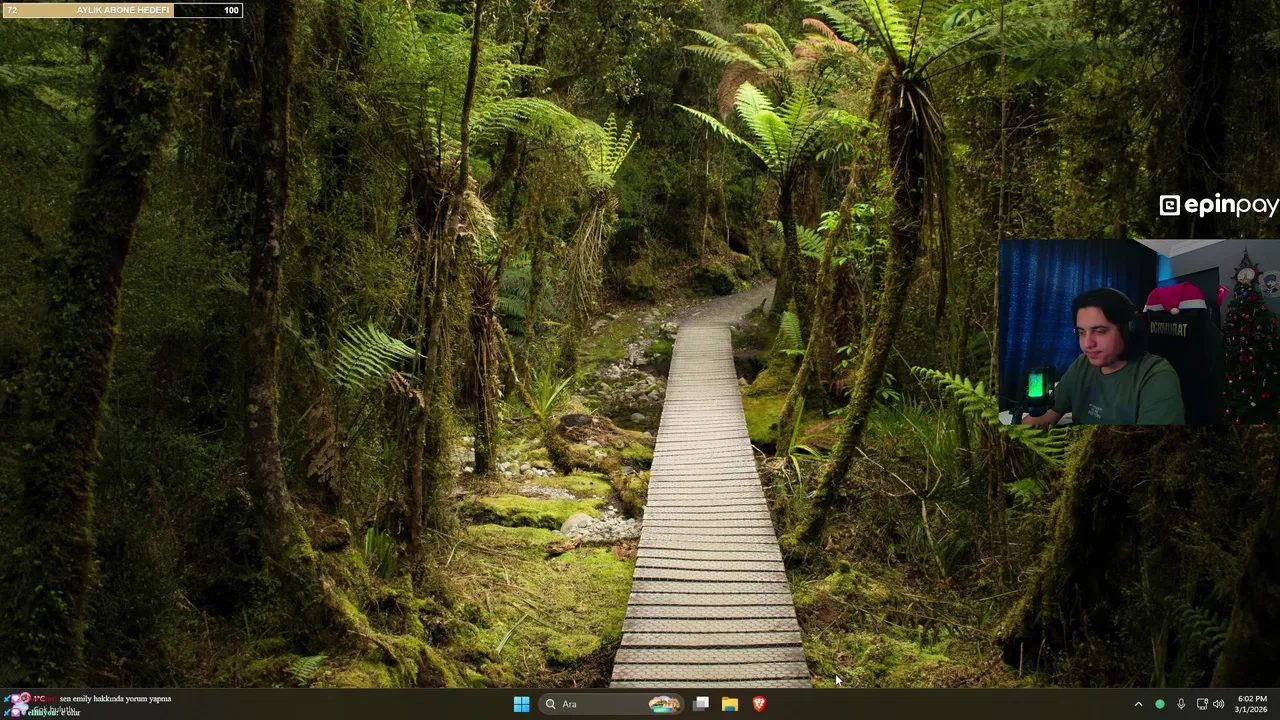Open the Windows Start menu
The width and height of the screenshot is (1280, 720).
[x=521, y=704]
